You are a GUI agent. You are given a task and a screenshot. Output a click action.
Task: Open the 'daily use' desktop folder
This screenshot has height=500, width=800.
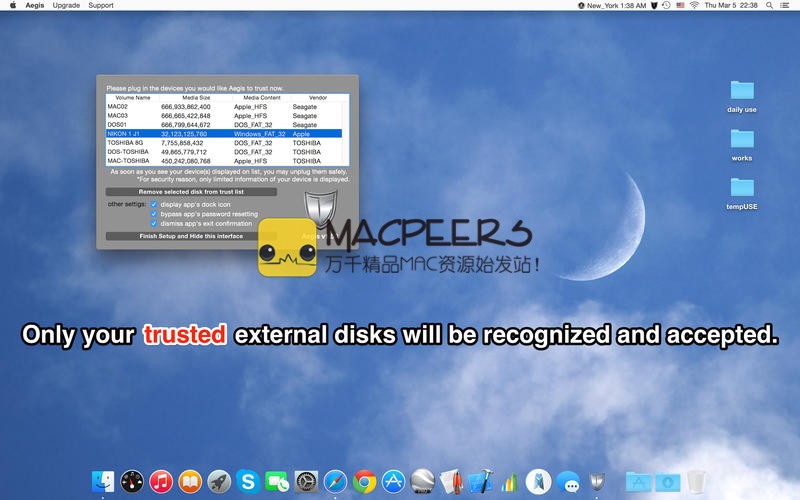741,91
